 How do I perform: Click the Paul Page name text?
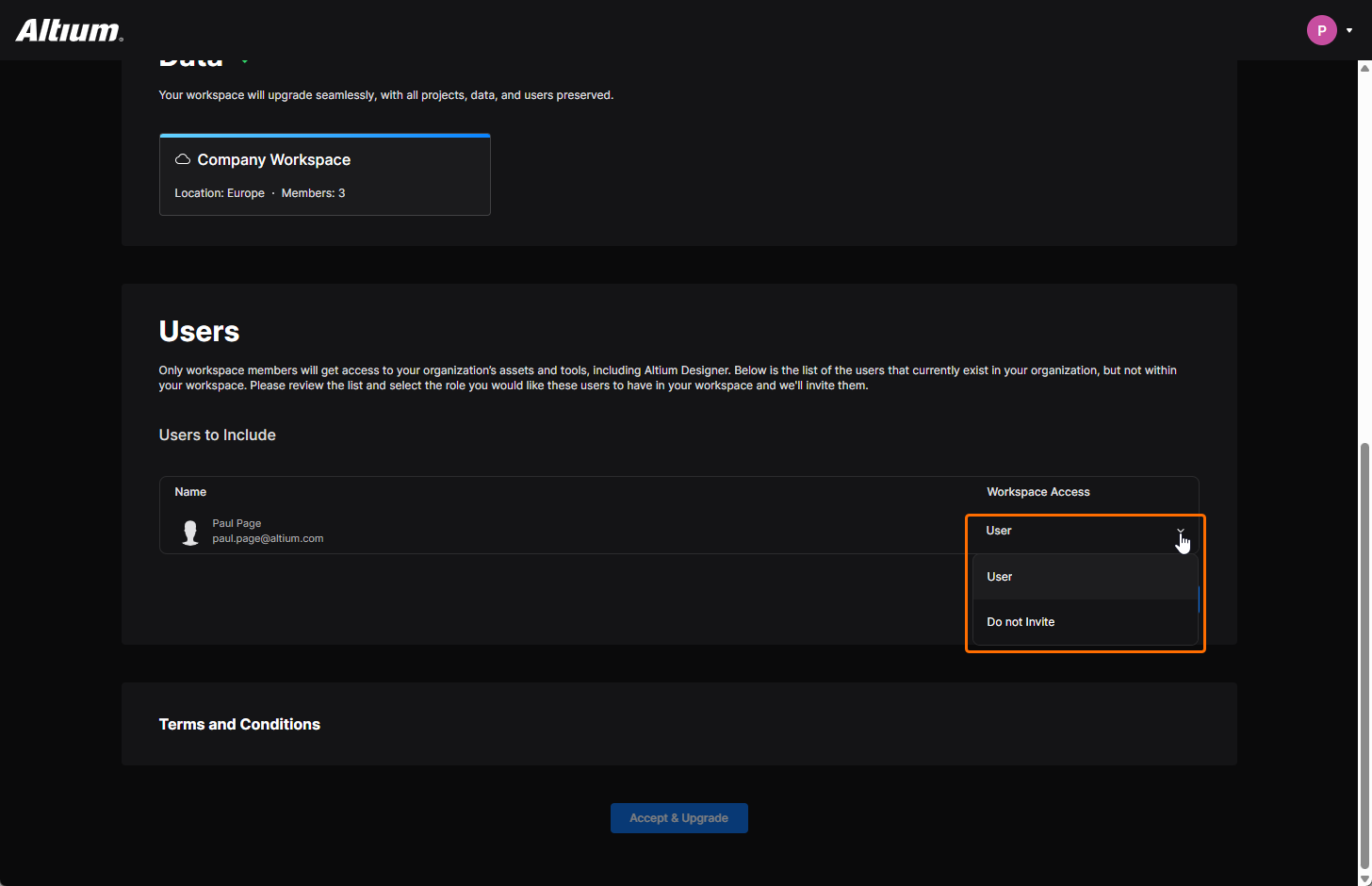[237, 523]
